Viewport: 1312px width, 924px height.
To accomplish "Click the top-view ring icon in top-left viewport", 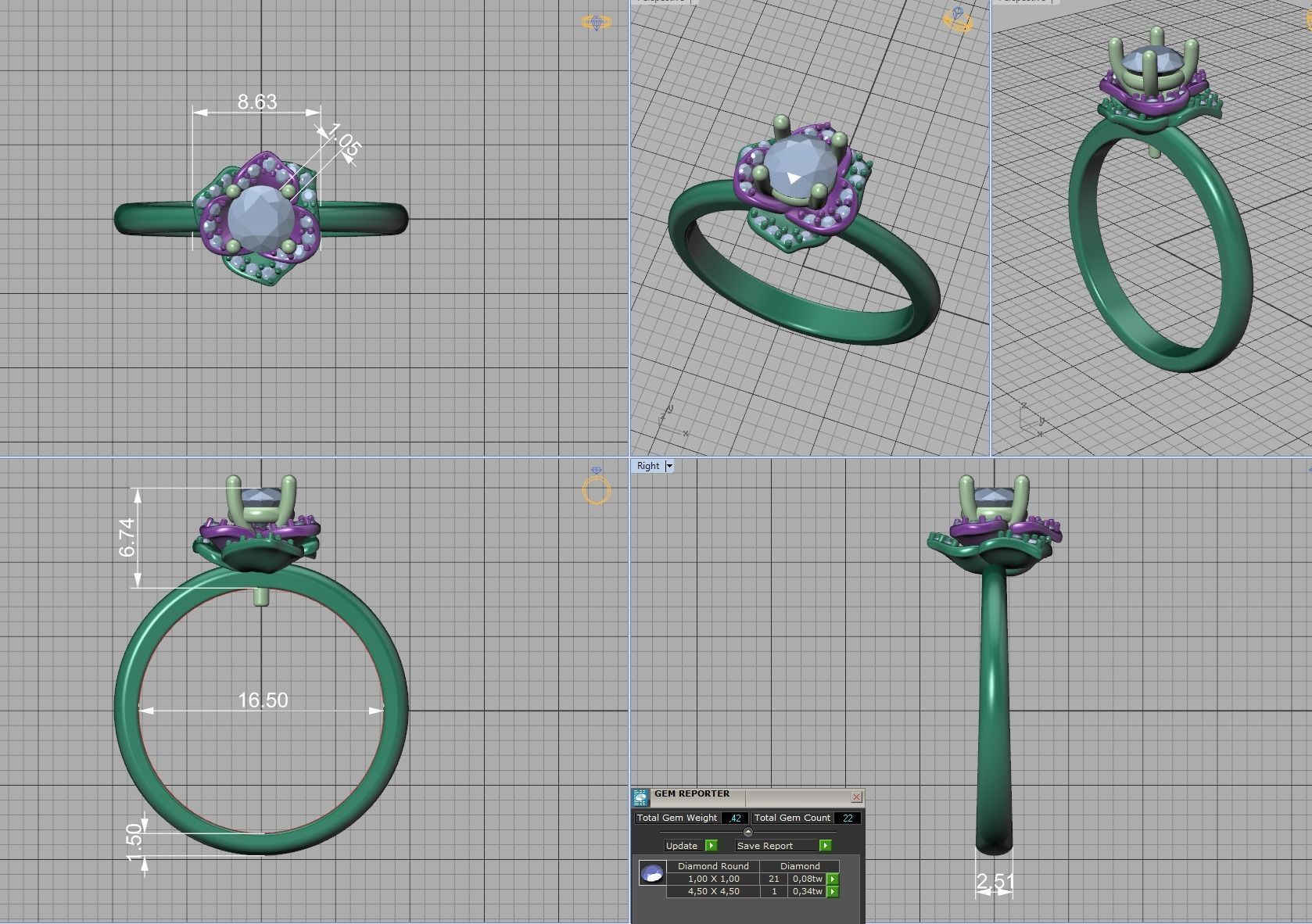I will click(x=597, y=23).
